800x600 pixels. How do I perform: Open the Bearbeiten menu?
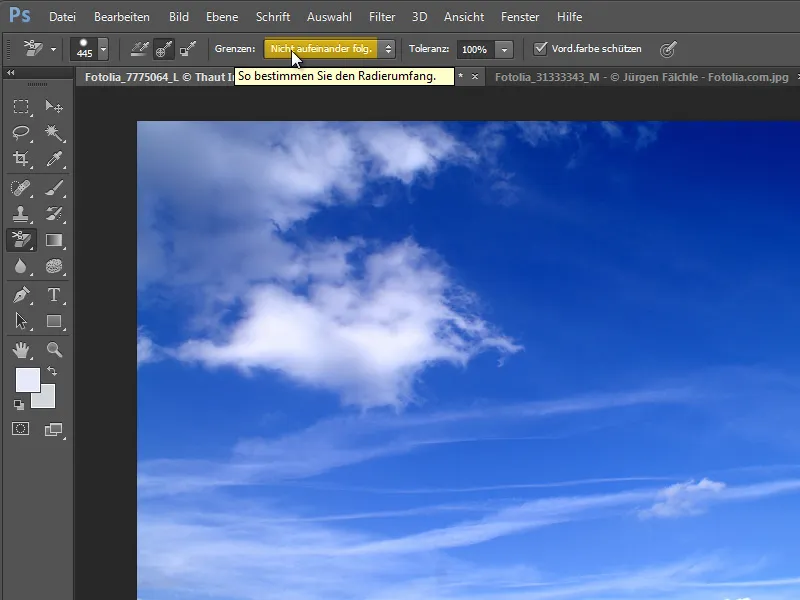[x=121, y=17]
